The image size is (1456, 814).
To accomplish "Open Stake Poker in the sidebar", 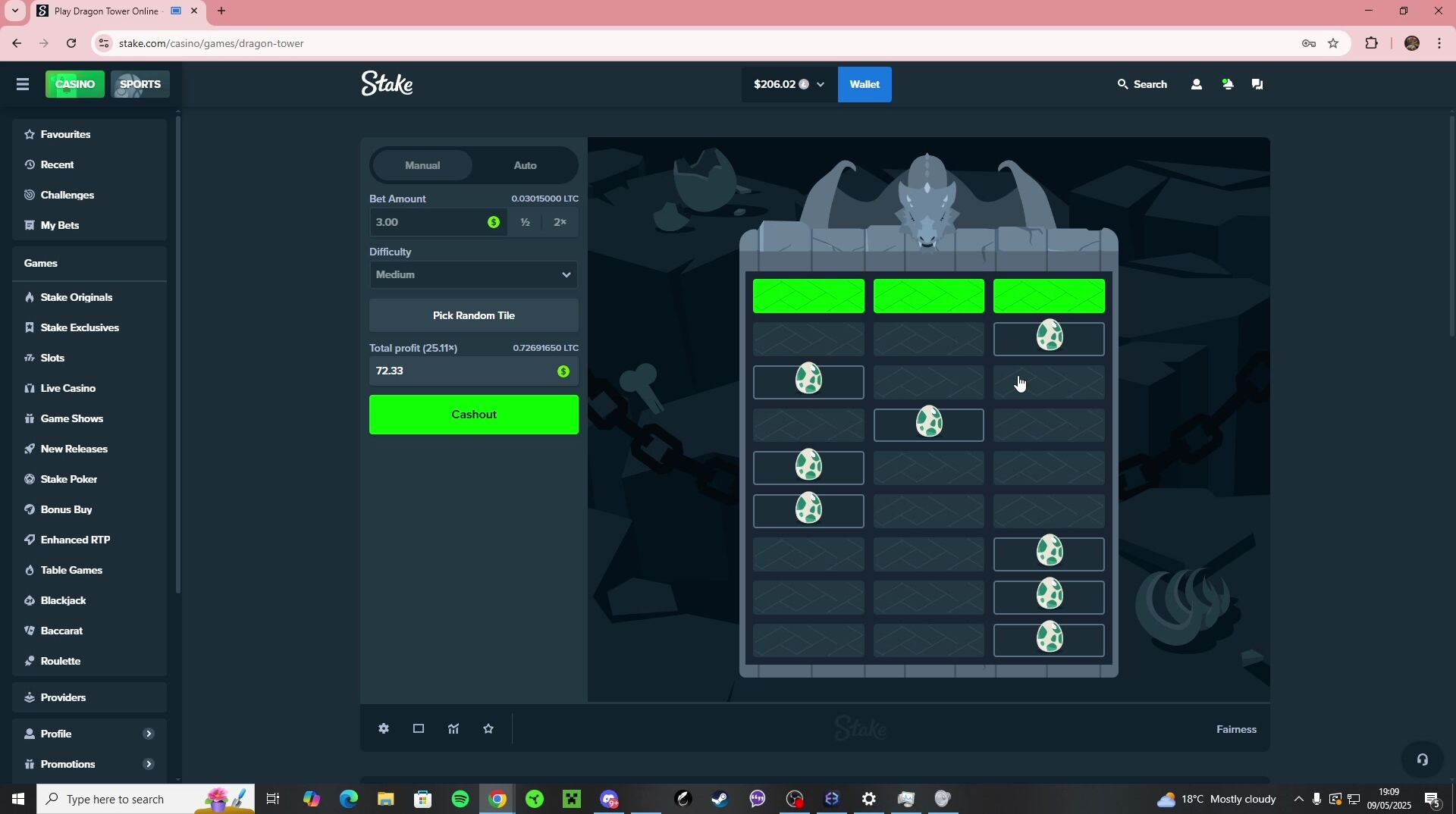I will click(x=89, y=479).
